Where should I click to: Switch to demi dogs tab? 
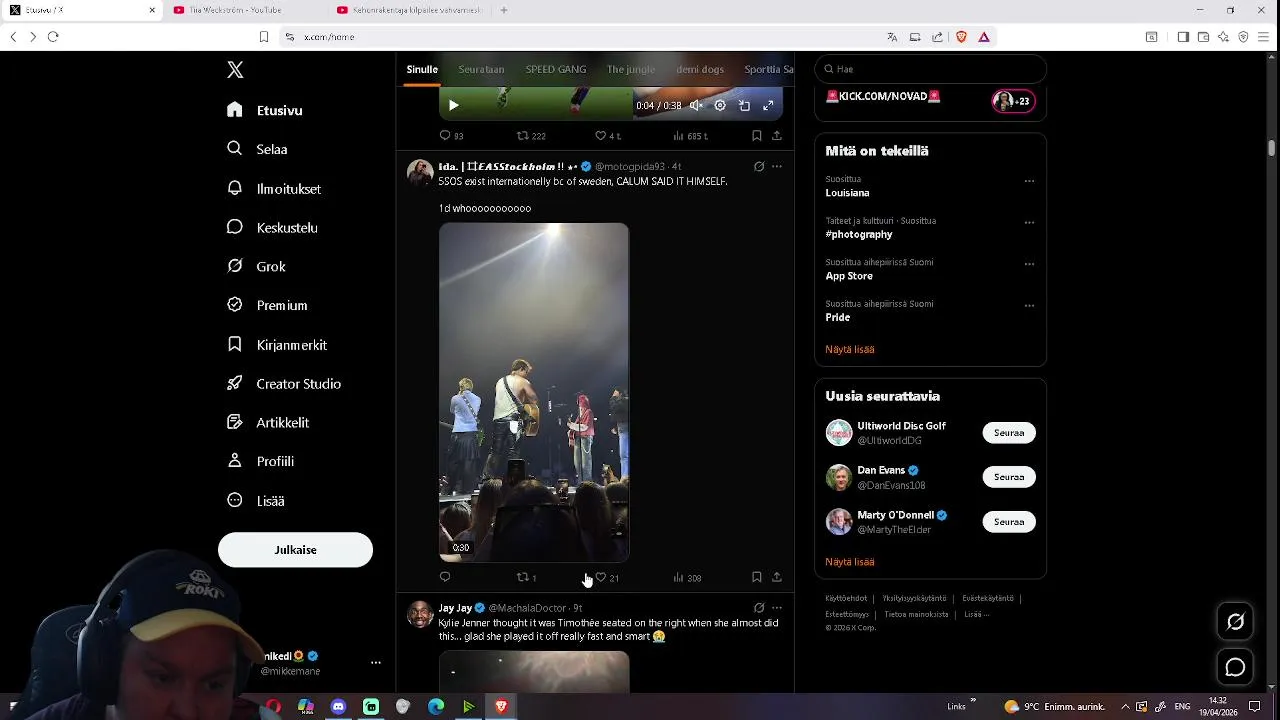700,69
